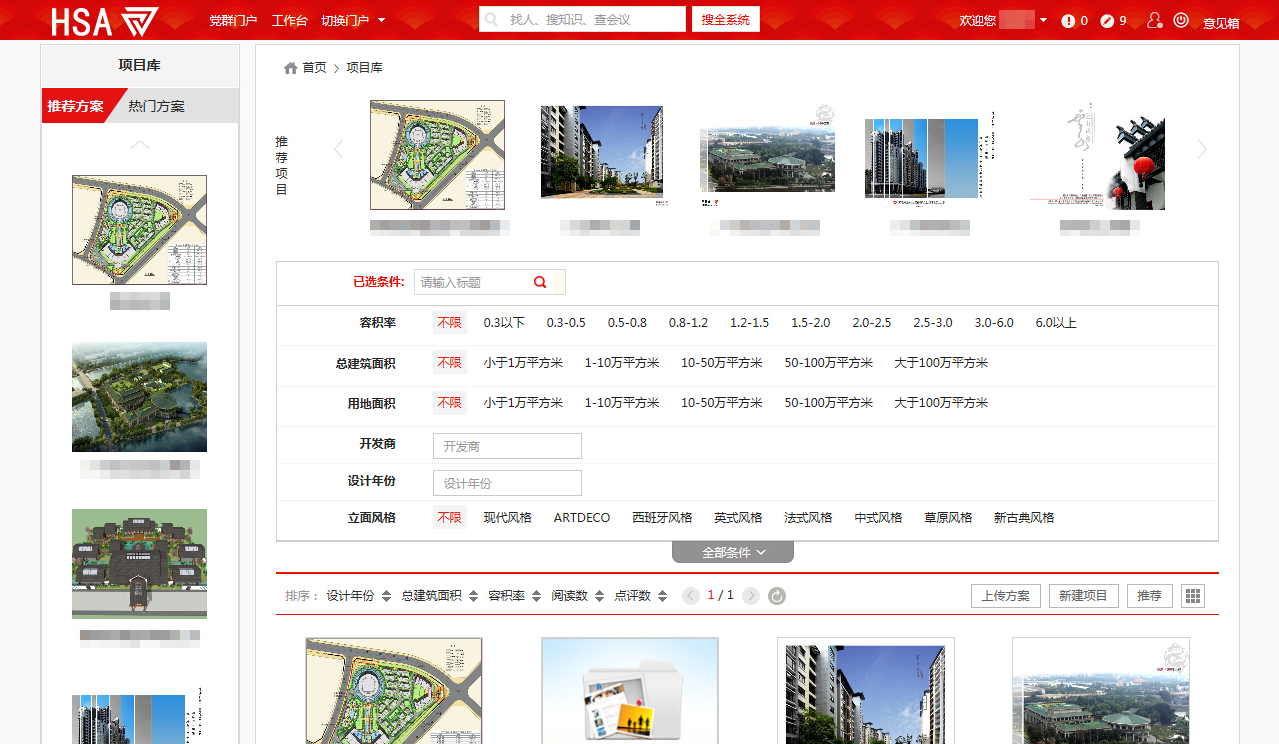This screenshot has width=1279, height=744.
Task: Select 总建筑面积 1-10万平方米
Action: point(622,363)
